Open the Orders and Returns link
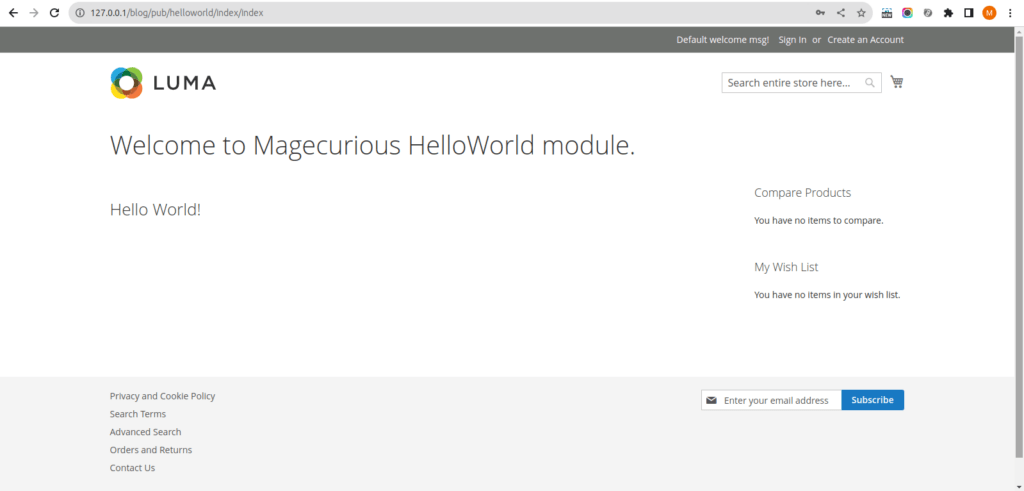 [151, 450]
